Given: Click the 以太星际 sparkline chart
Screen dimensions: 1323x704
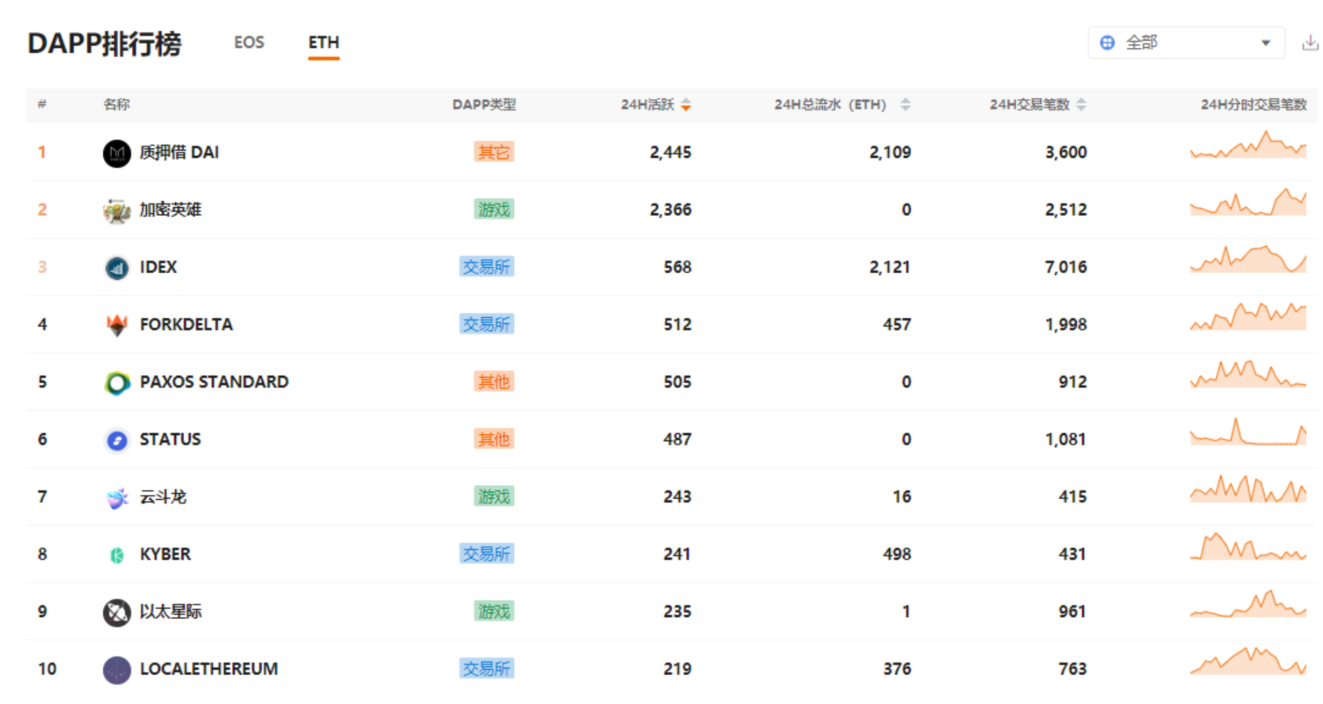Looking at the screenshot, I should tap(1248, 603).
